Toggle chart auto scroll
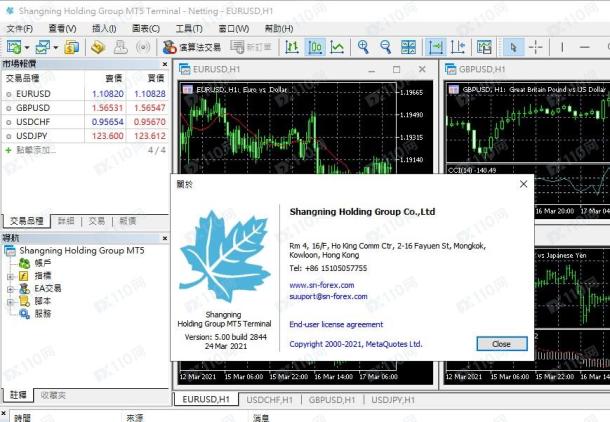 tap(435, 47)
